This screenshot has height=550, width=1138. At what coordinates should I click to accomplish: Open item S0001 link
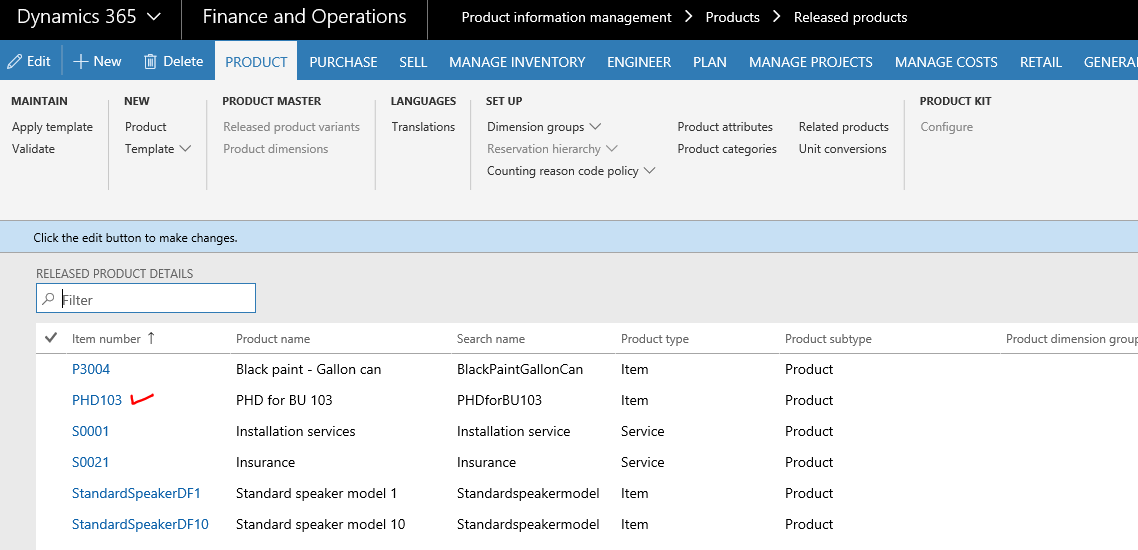click(90, 432)
